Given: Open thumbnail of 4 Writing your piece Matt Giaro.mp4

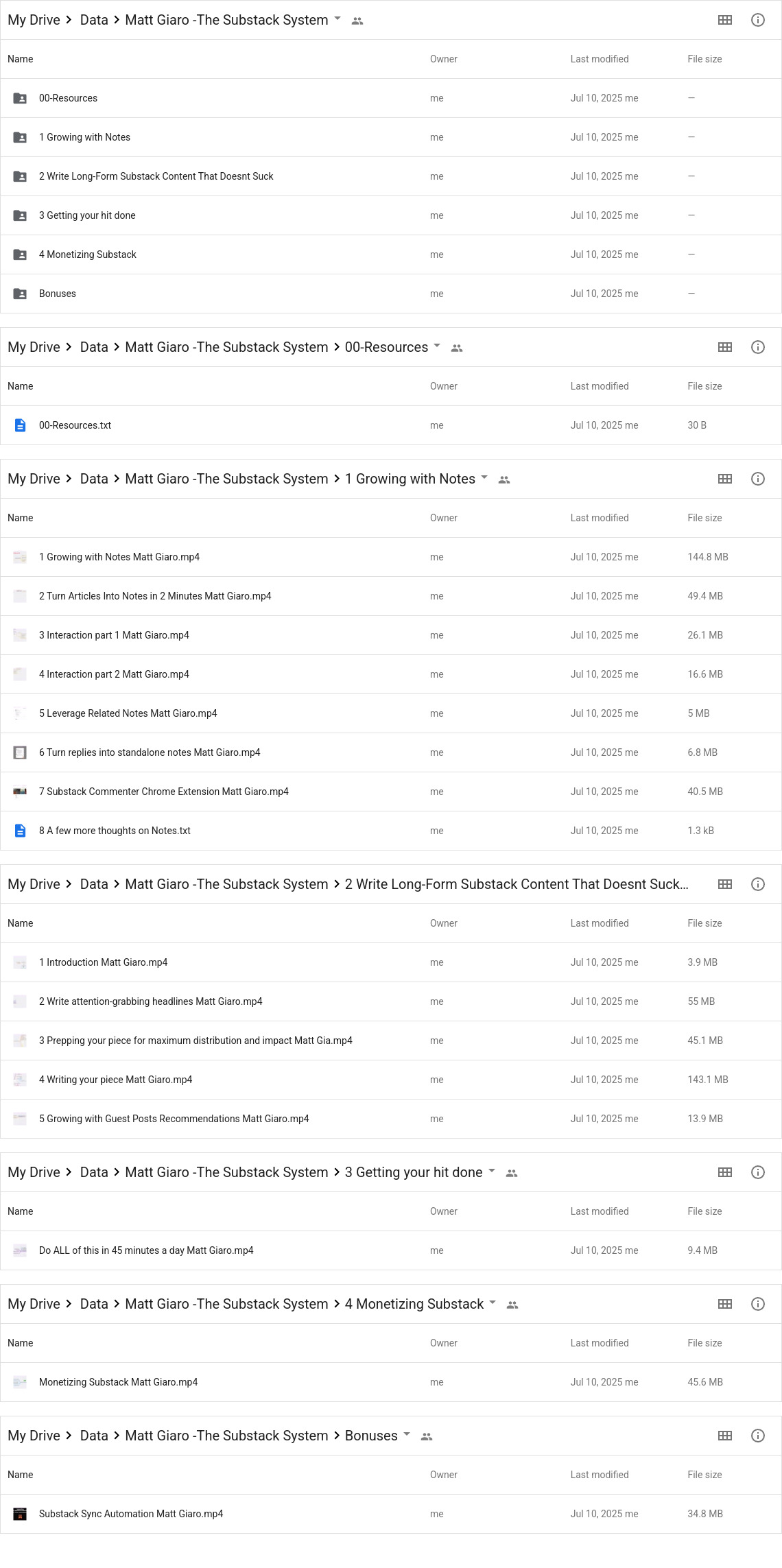Looking at the screenshot, I should (x=20, y=1080).
